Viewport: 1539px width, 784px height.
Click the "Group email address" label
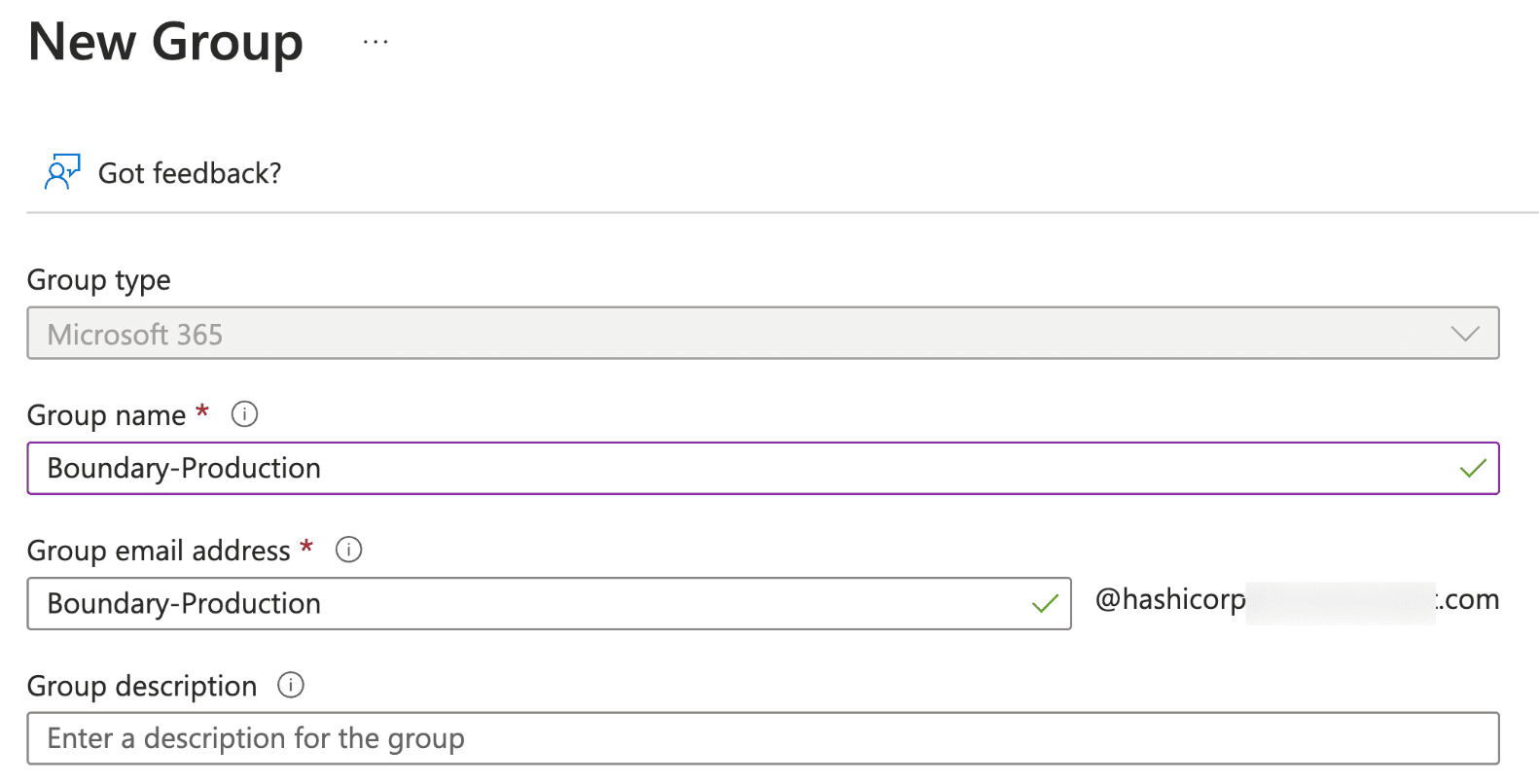(159, 551)
